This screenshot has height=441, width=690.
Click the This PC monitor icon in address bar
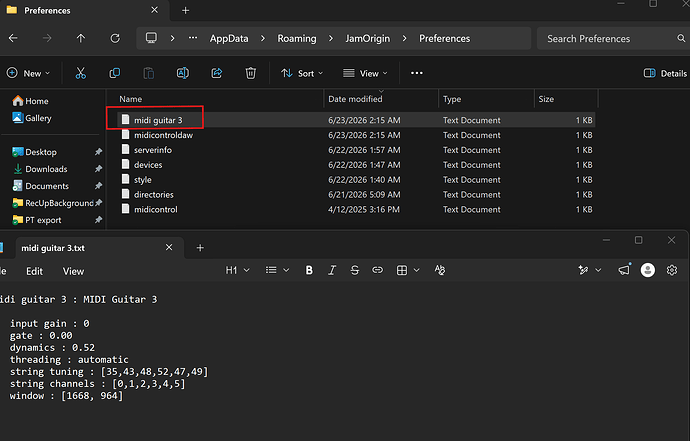[x=151, y=38]
